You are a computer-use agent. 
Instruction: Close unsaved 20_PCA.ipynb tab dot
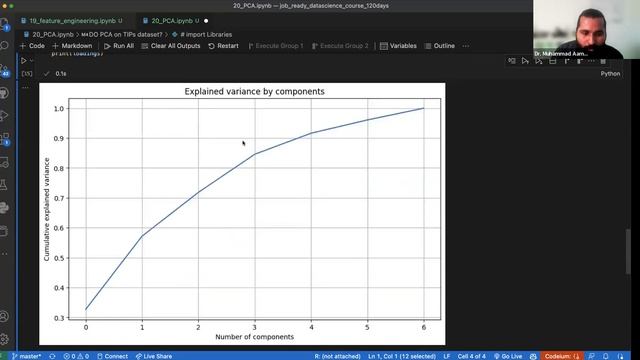pyautogui.click(x=206, y=21)
